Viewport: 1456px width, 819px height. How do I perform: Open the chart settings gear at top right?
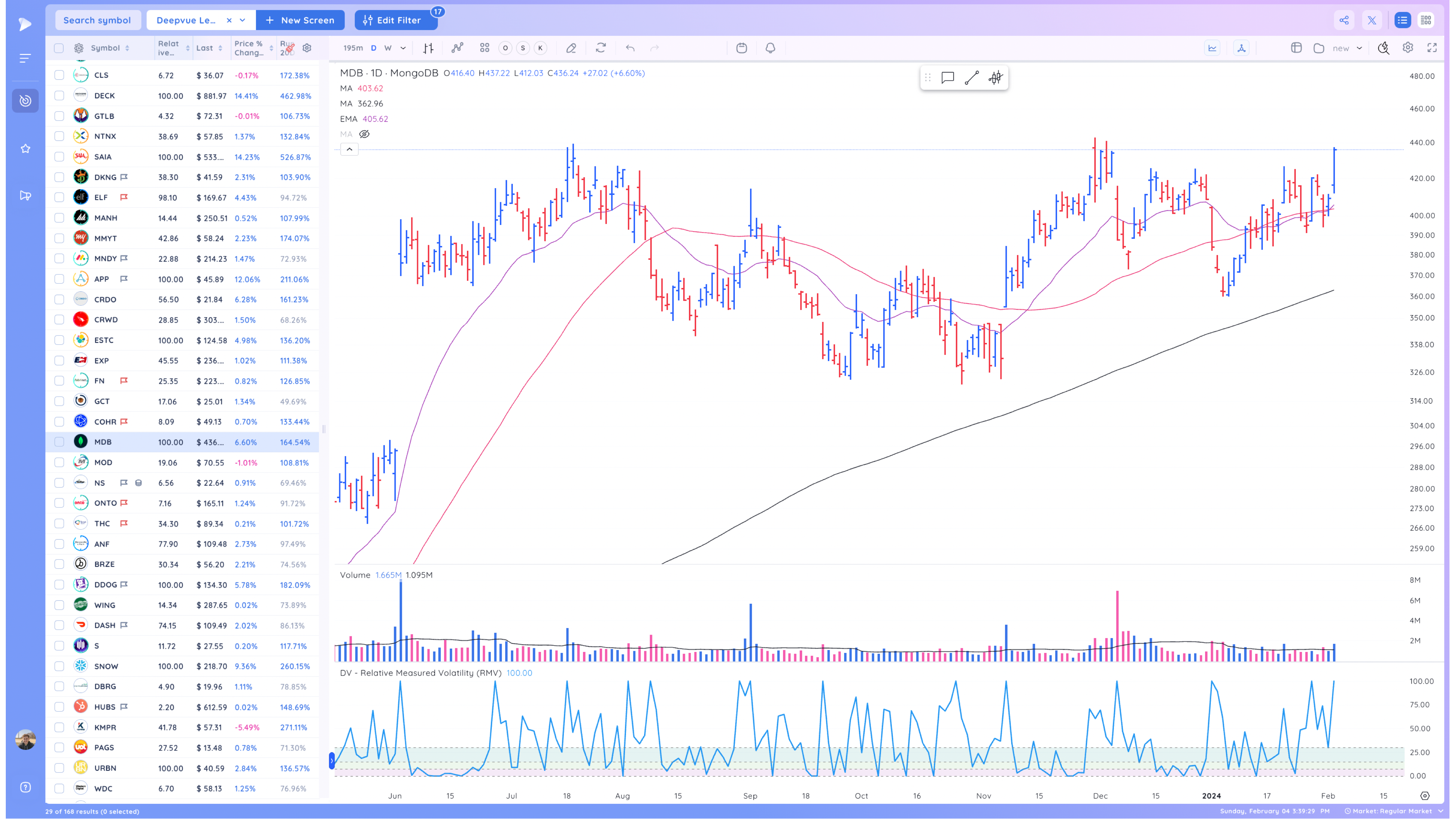(1408, 48)
